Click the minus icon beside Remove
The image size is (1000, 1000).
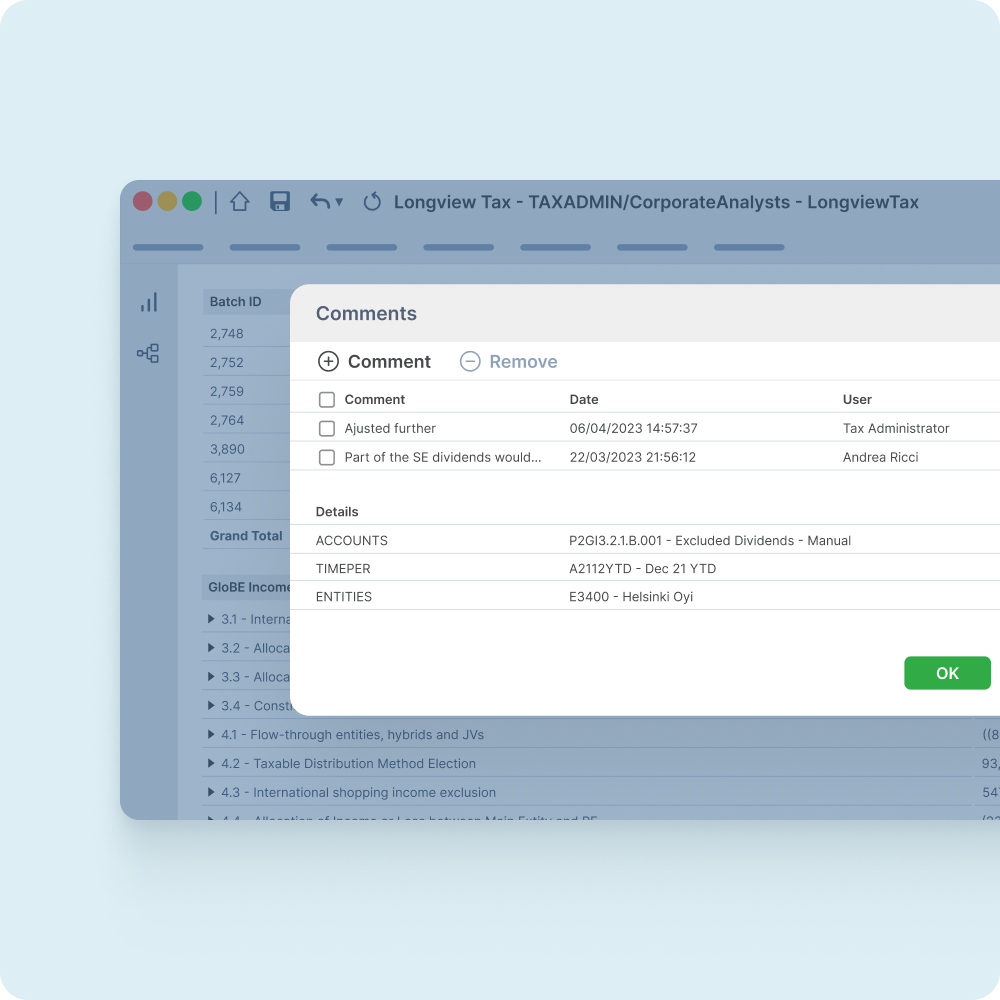470,362
